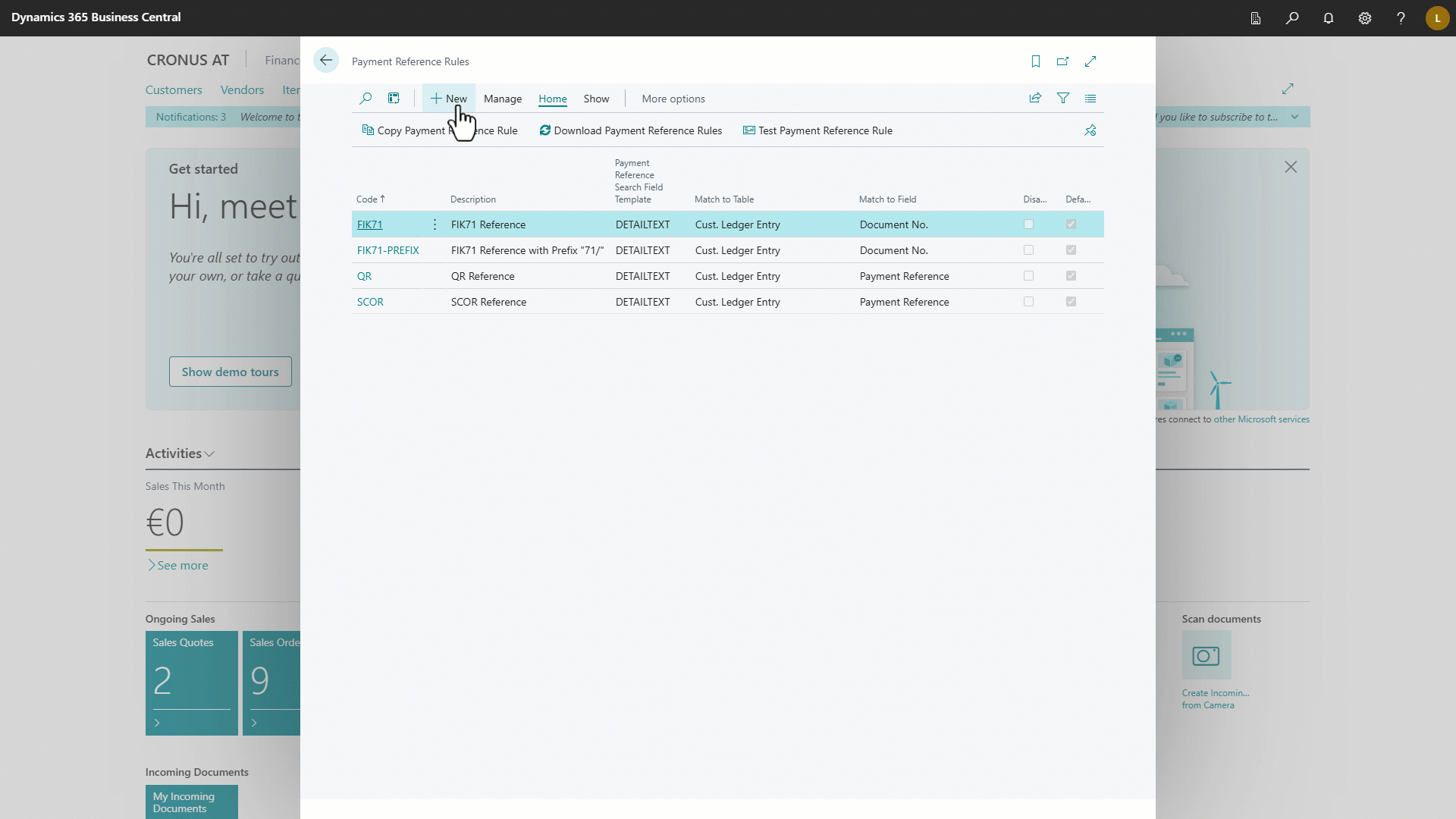Open Customers in the background navigation
The image size is (1456, 819).
pyautogui.click(x=174, y=89)
